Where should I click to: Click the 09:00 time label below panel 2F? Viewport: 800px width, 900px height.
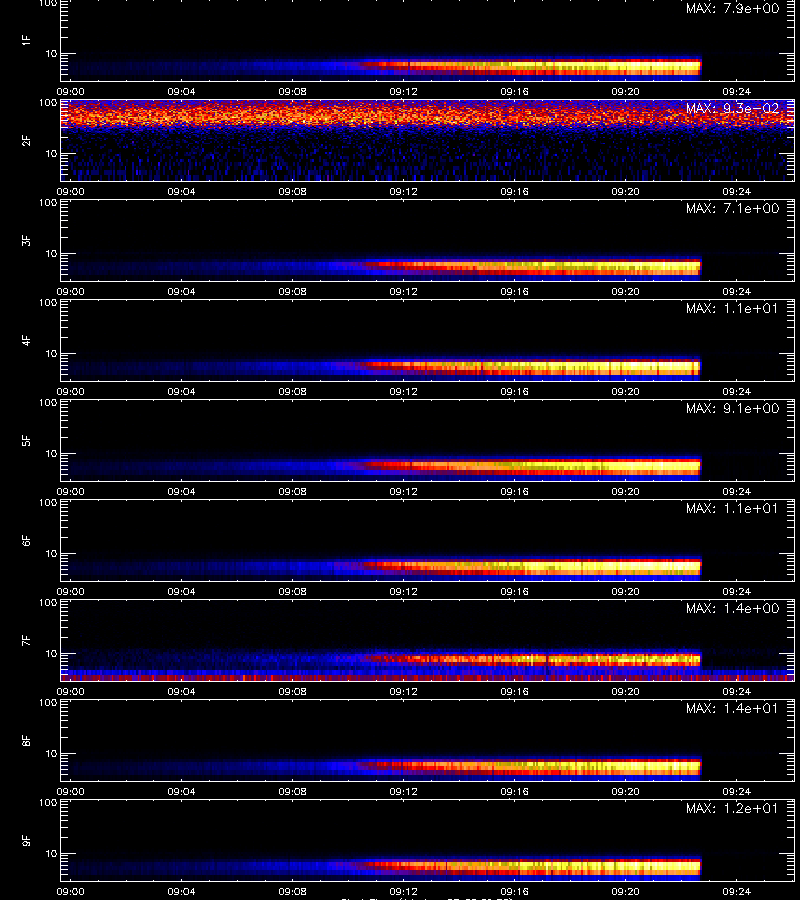pyautogui.click(x=70, y=191)
